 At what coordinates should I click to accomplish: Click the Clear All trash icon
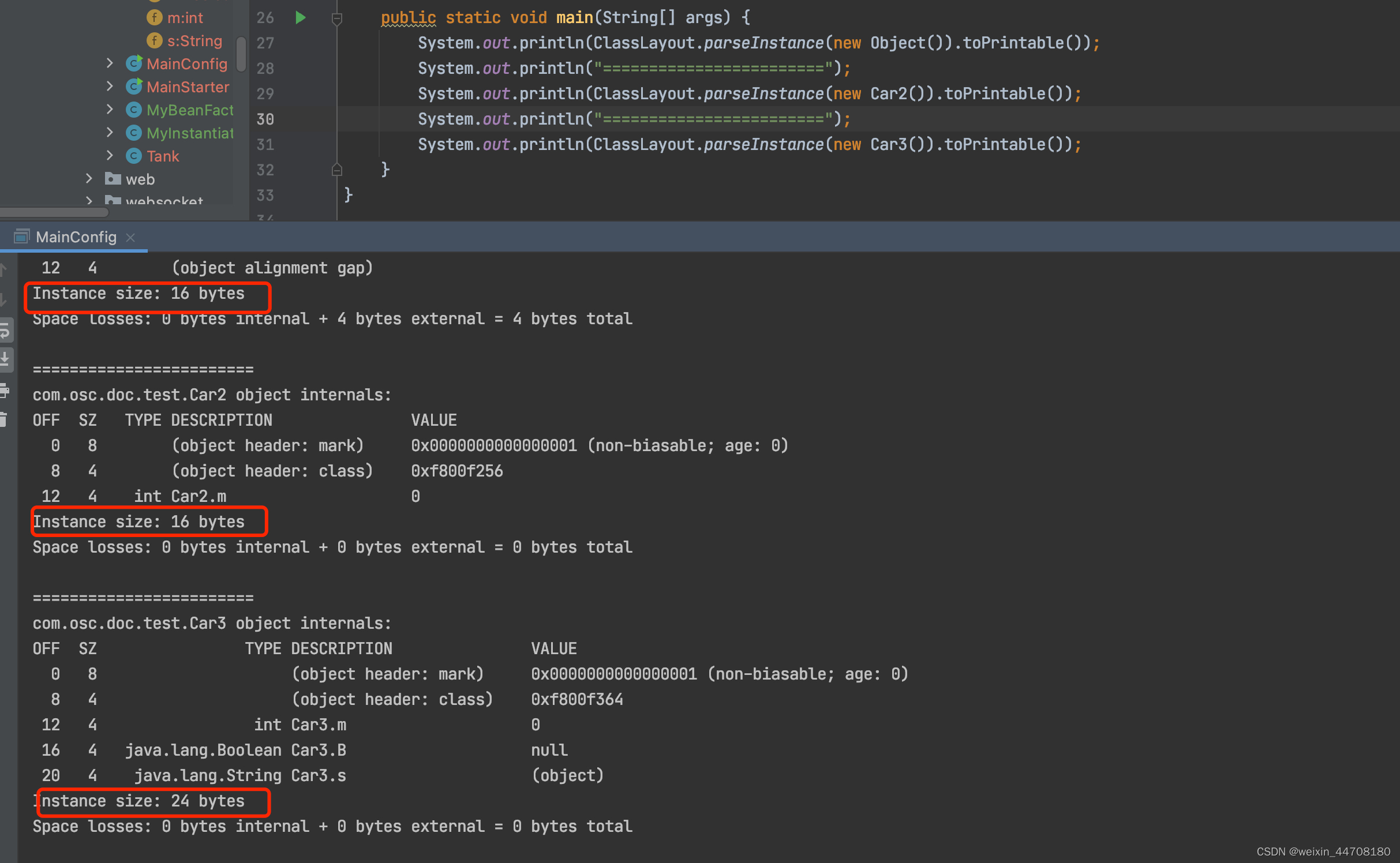coord(3,419)
